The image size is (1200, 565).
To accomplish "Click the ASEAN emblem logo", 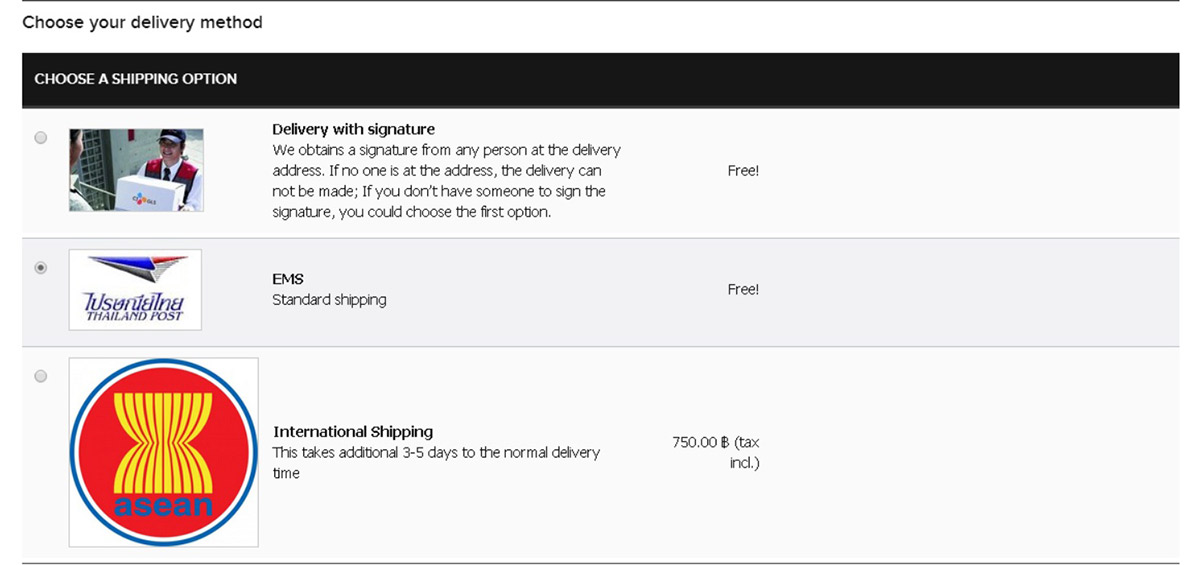I will pos(163,452).
